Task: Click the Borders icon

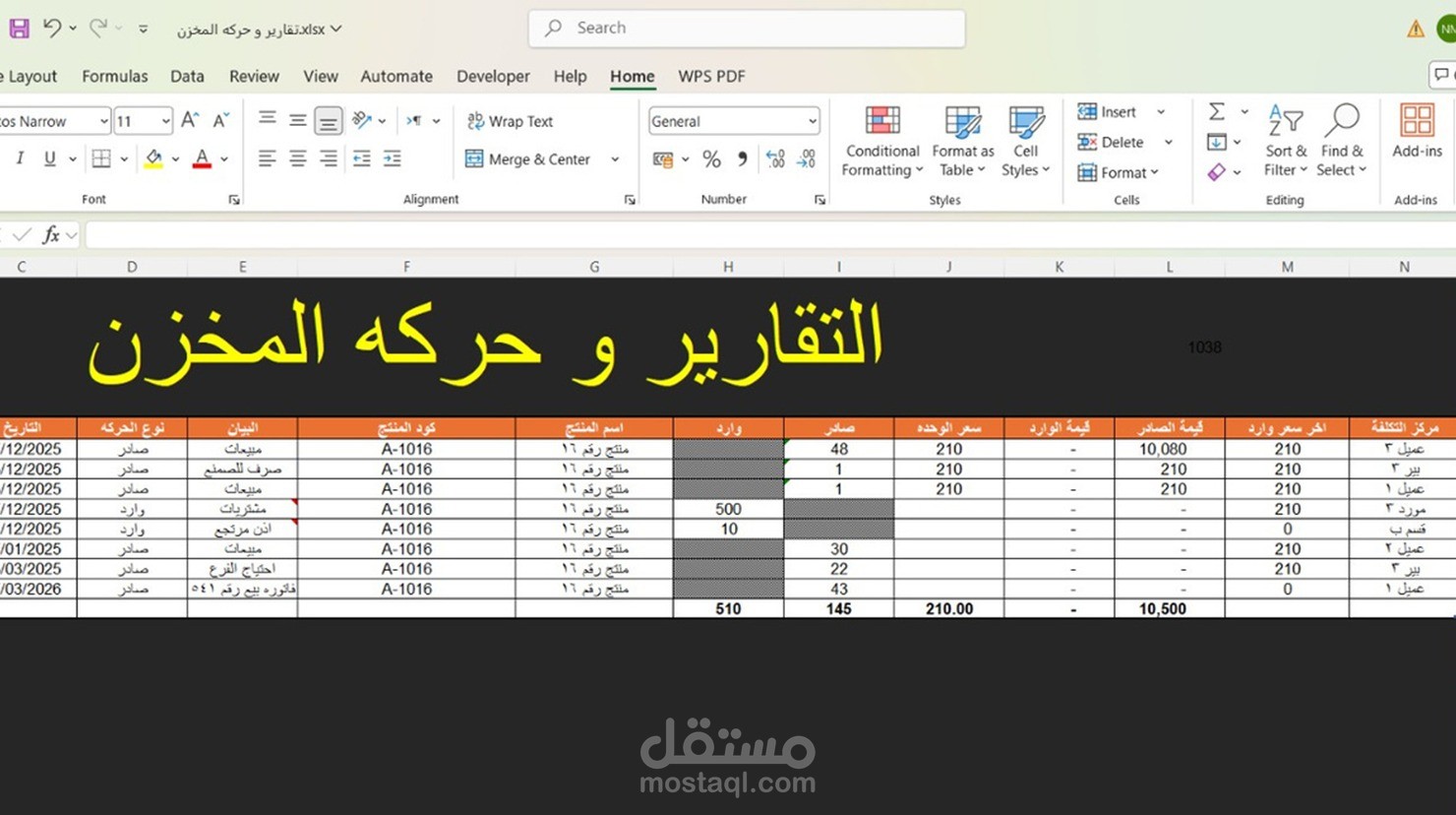Action: (x=101, y=158)
